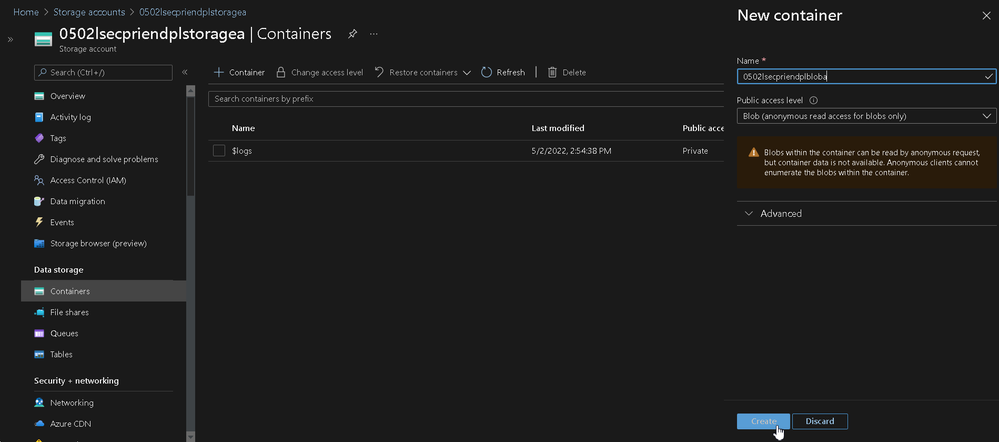Sort by Last modified column header
This screenshot has width=999, height=442.
(557, 128)
